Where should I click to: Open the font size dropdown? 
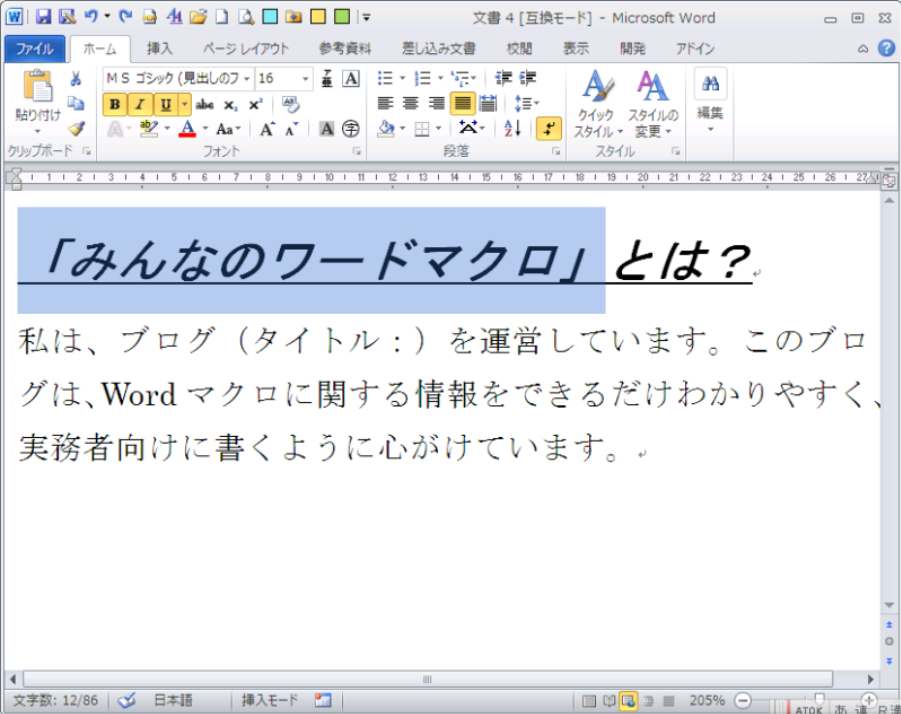[x=305, y=79]
